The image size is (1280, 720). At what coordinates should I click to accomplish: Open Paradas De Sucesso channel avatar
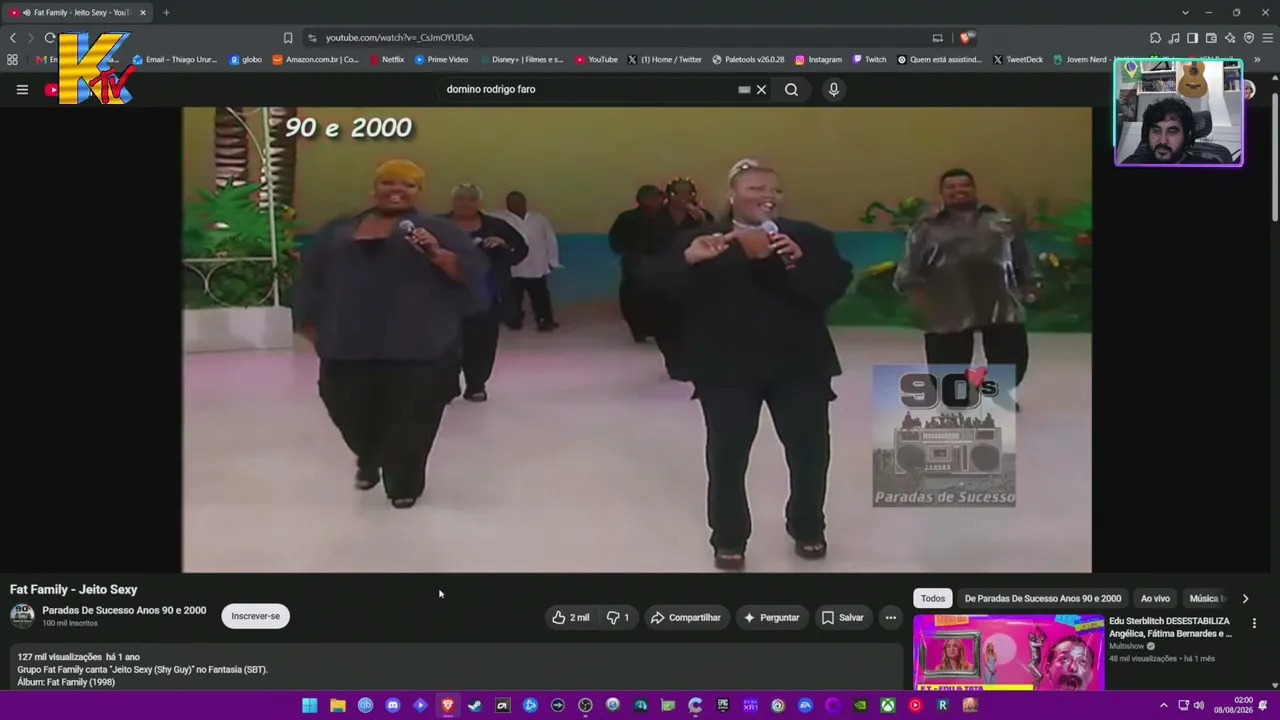pyautogui.click(x=22, y=616)
